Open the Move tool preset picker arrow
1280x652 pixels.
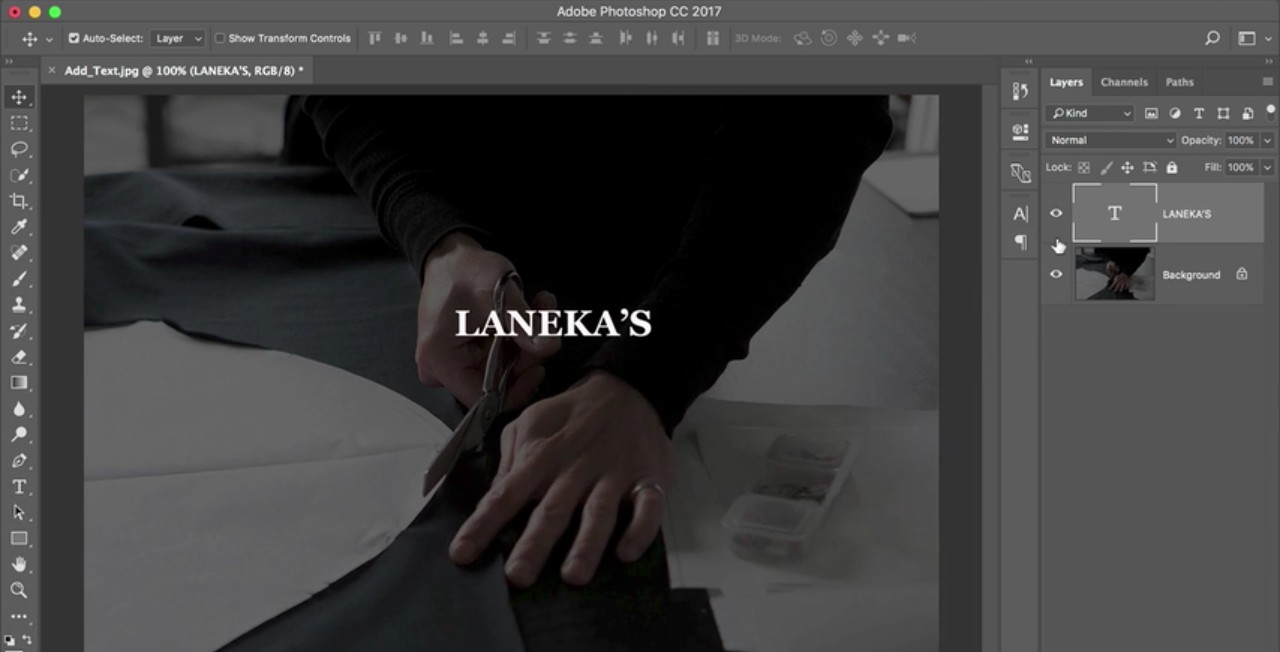(x=50, y=39)
